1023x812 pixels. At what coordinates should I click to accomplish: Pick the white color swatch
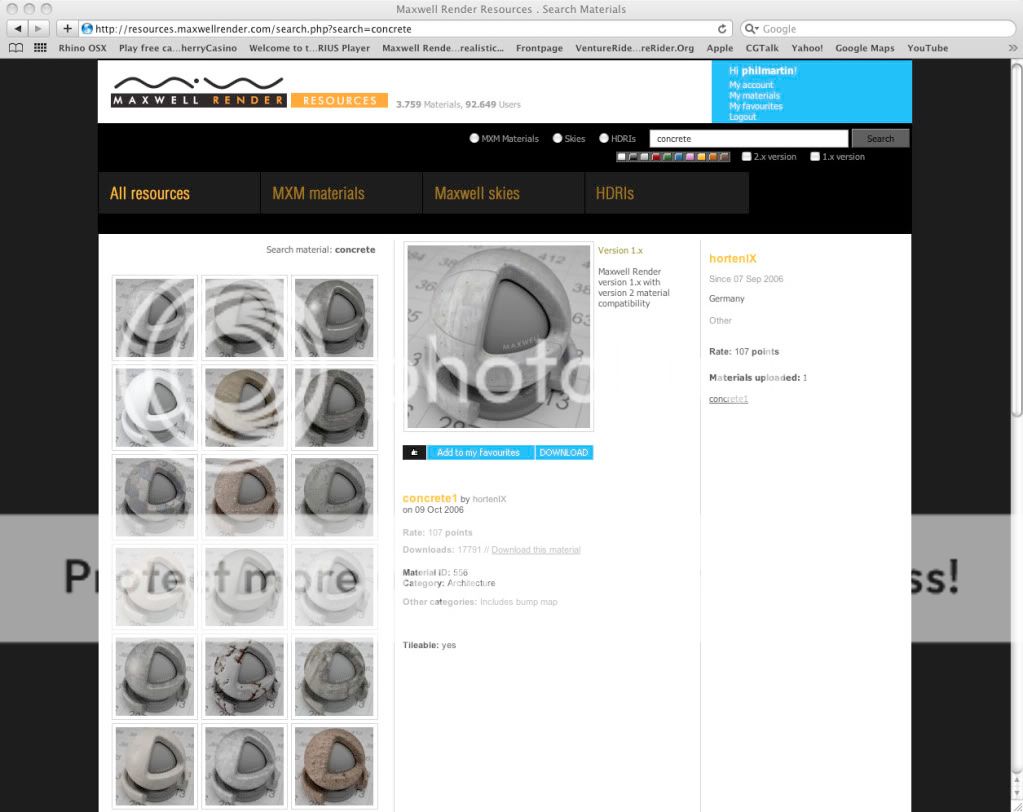point(622,157)
